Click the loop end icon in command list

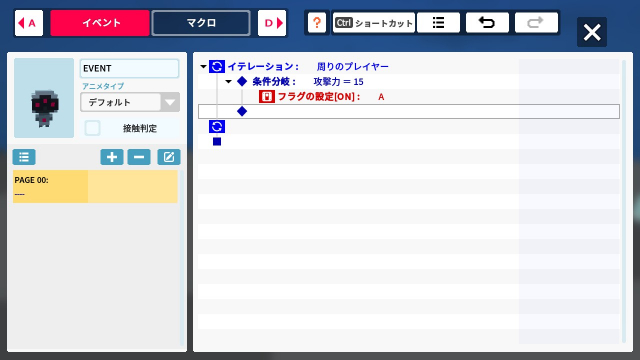[x=217, y=127]
